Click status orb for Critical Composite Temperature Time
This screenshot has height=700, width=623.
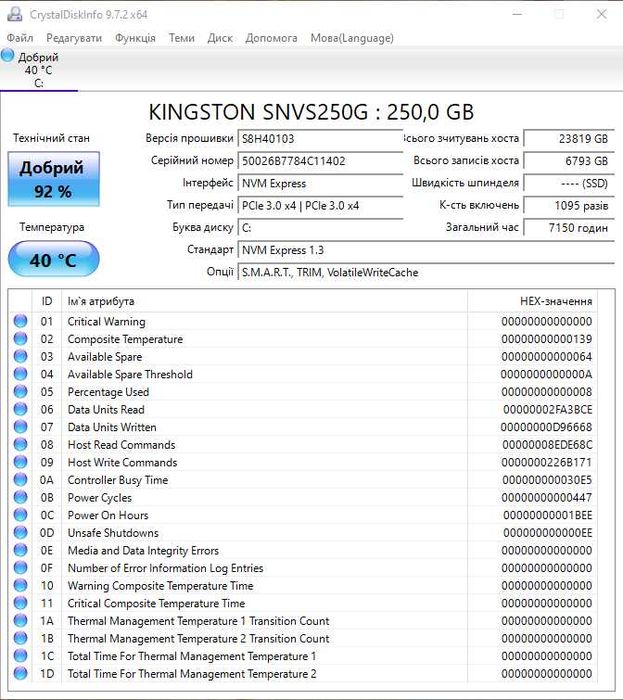pos(21,603)
